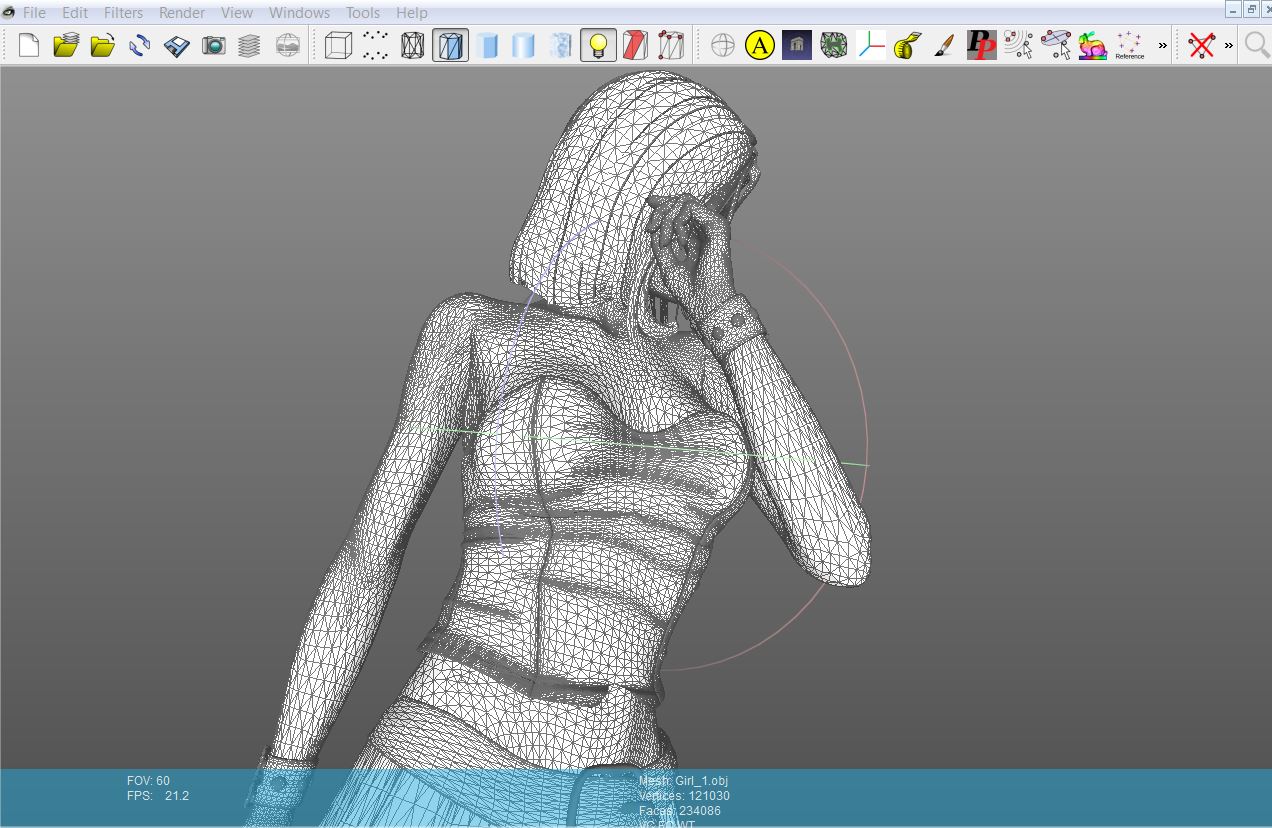Show the layer dialog via the stacked layers icon
Image resolution: width=1272 pixels, height=828 pixels.
click(250, 45)
